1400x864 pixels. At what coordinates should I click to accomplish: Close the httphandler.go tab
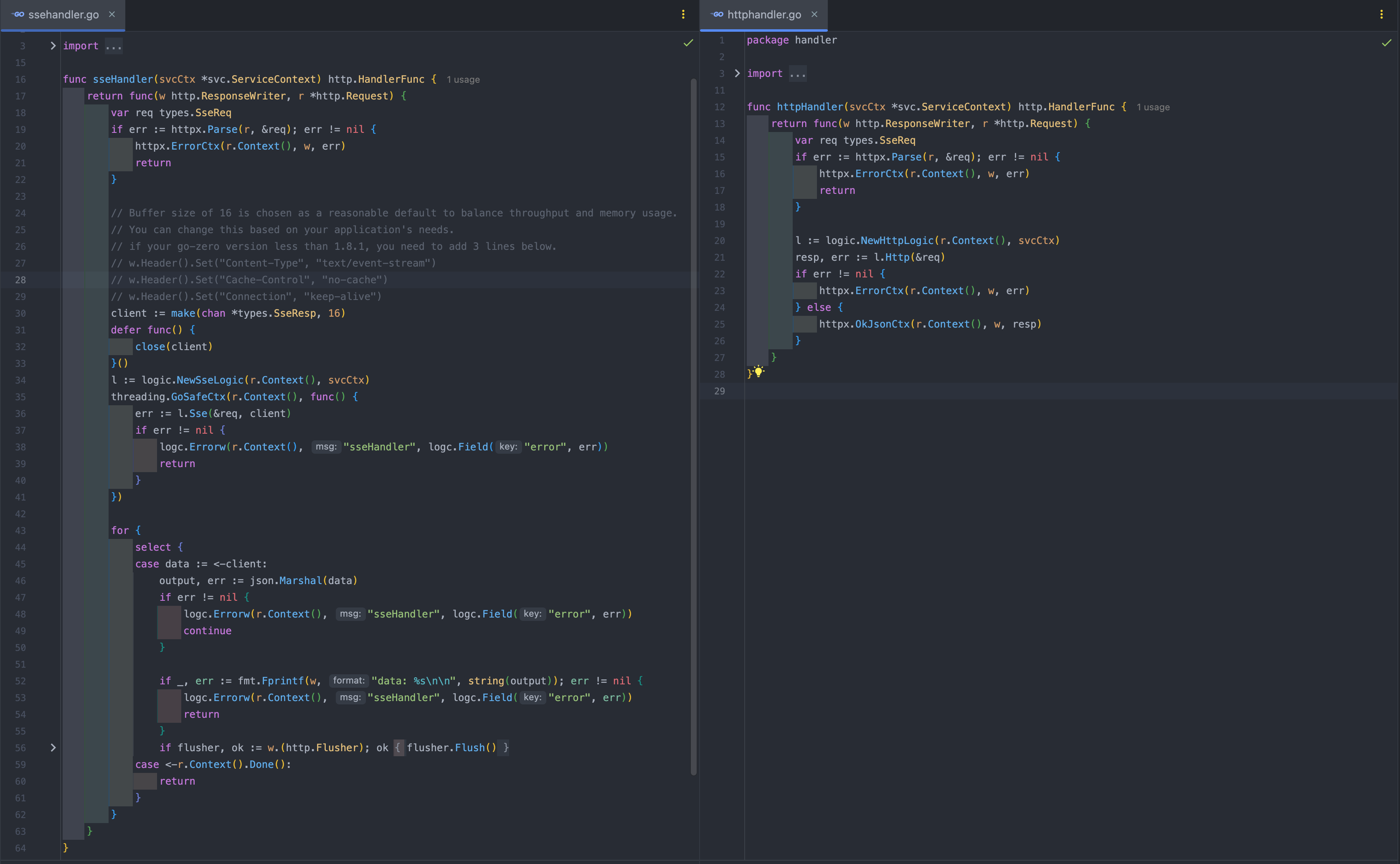click(814, 14)
